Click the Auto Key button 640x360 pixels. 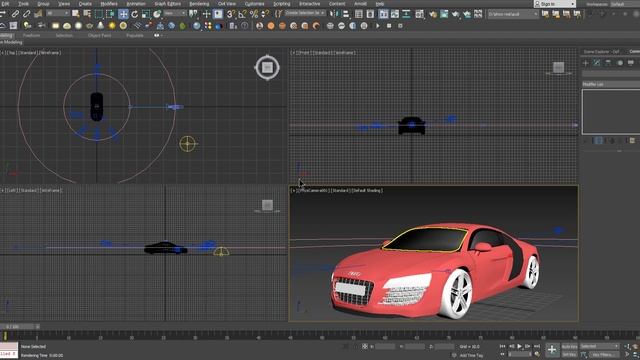pos(569,347)
